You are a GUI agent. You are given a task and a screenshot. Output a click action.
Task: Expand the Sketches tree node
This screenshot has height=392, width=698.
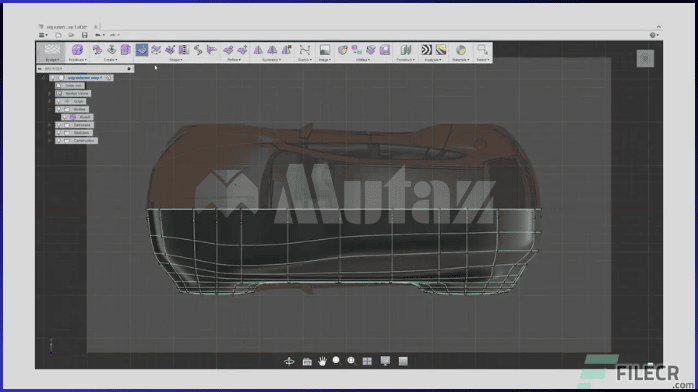49,133
